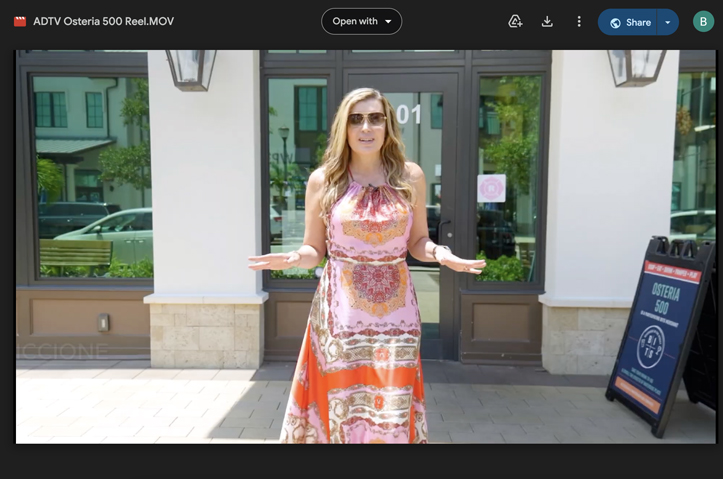723x479 pixels.
Task: Click the ADTV Osteria 500 Reel.MOV file name
Action: point(103,22)
